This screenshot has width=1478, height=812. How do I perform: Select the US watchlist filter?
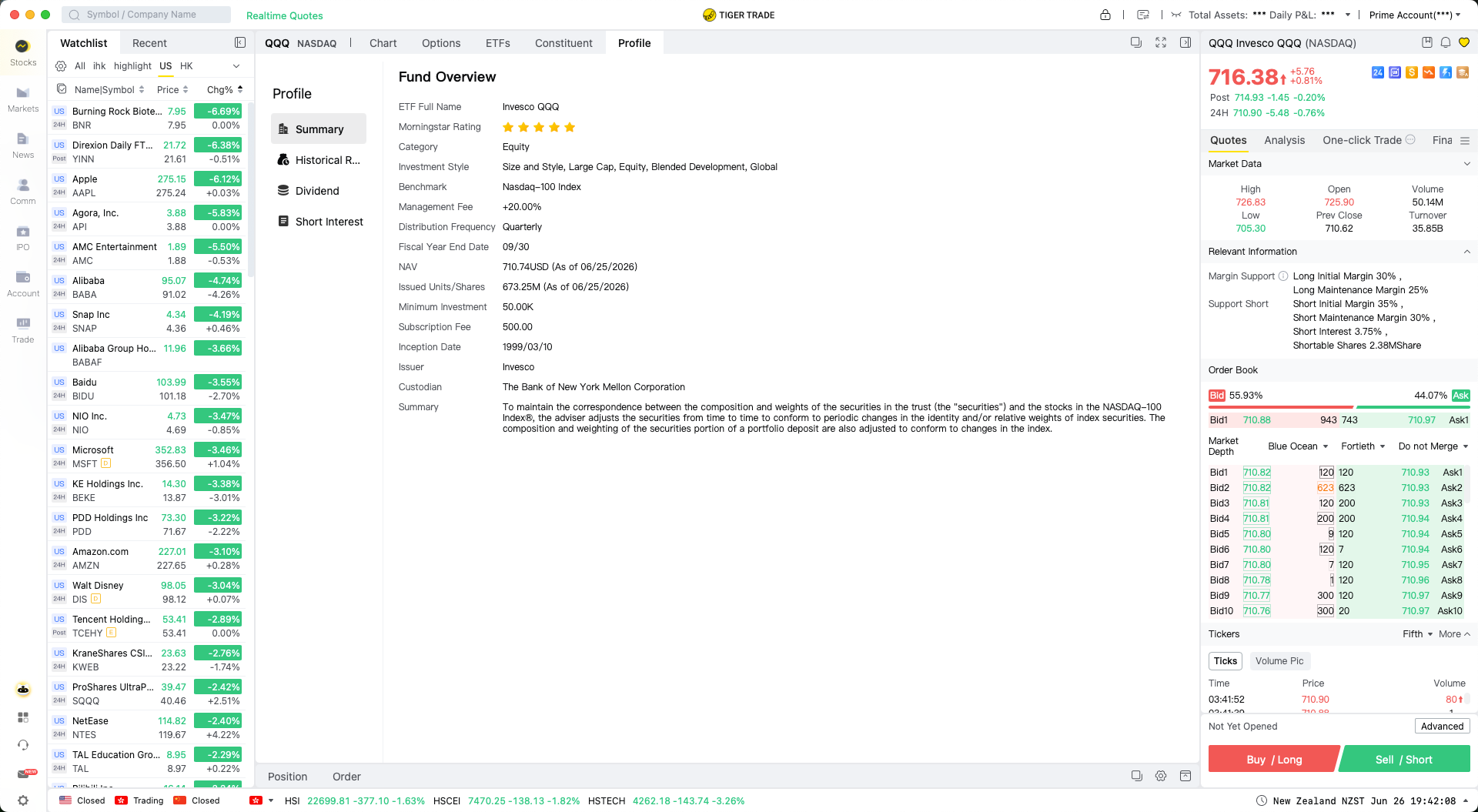tap(166, 66)
